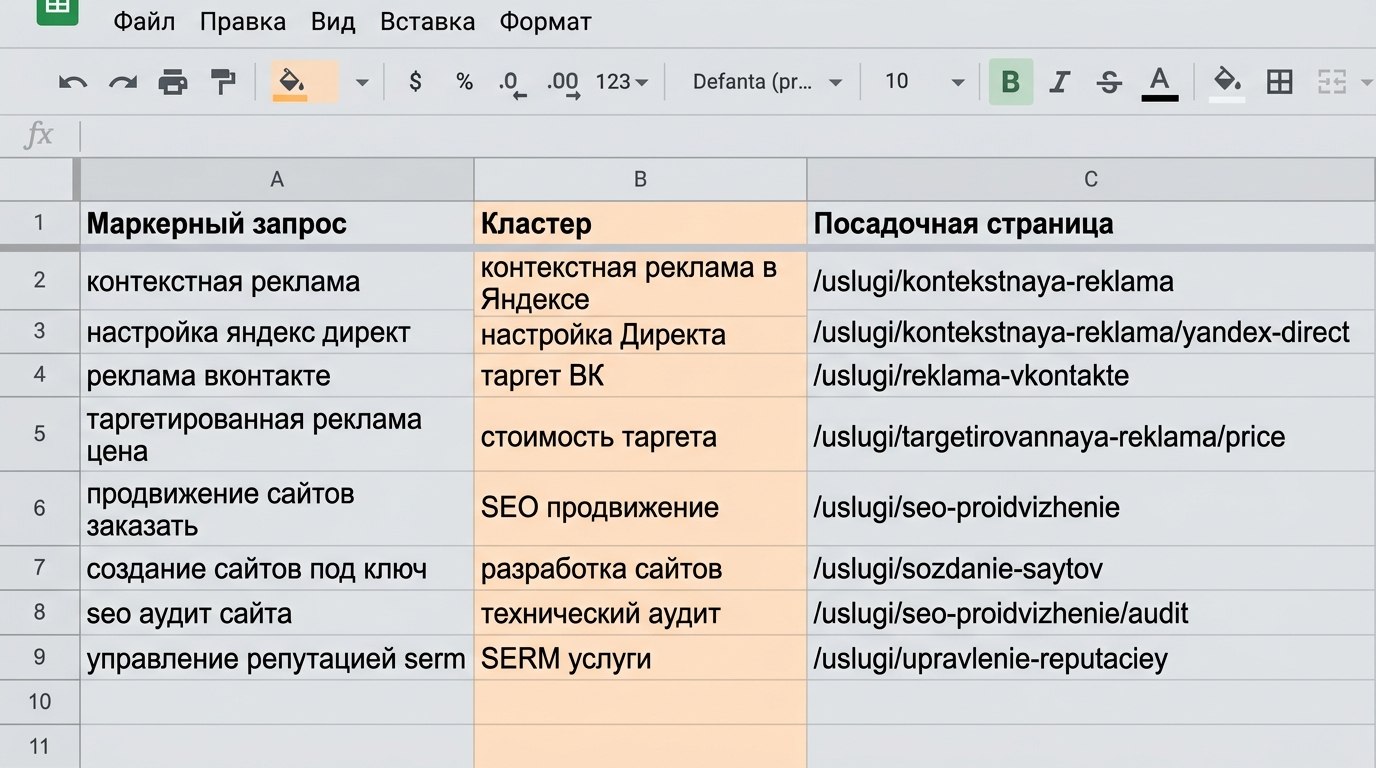The height and width of the screenshot is (768, 1376).
Task: Select cell 'создание сайтов под ключ'
Action: coord(277,569)
